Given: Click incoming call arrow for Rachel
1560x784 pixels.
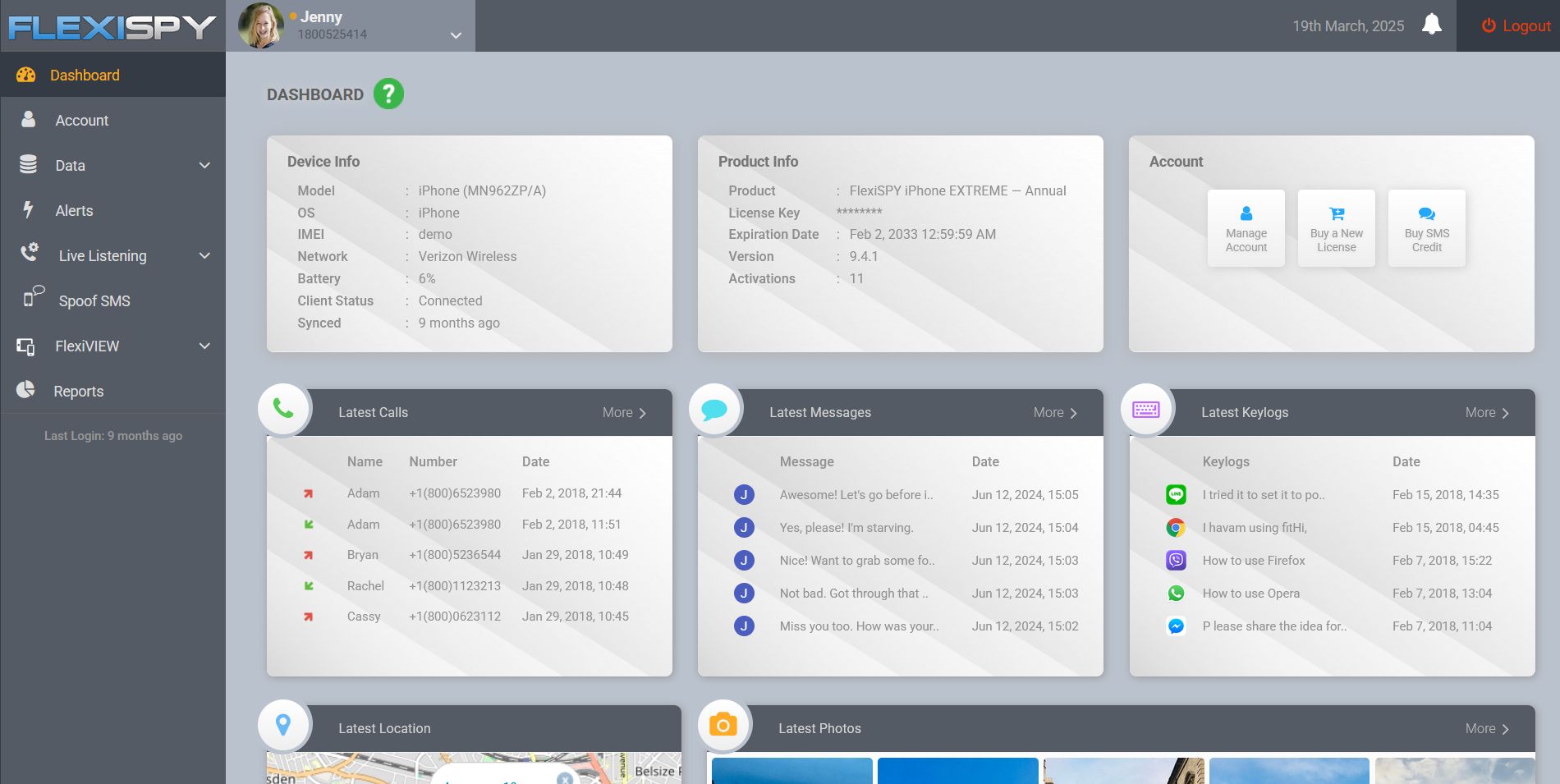Looking at the screenshot, I should (309, 585).
